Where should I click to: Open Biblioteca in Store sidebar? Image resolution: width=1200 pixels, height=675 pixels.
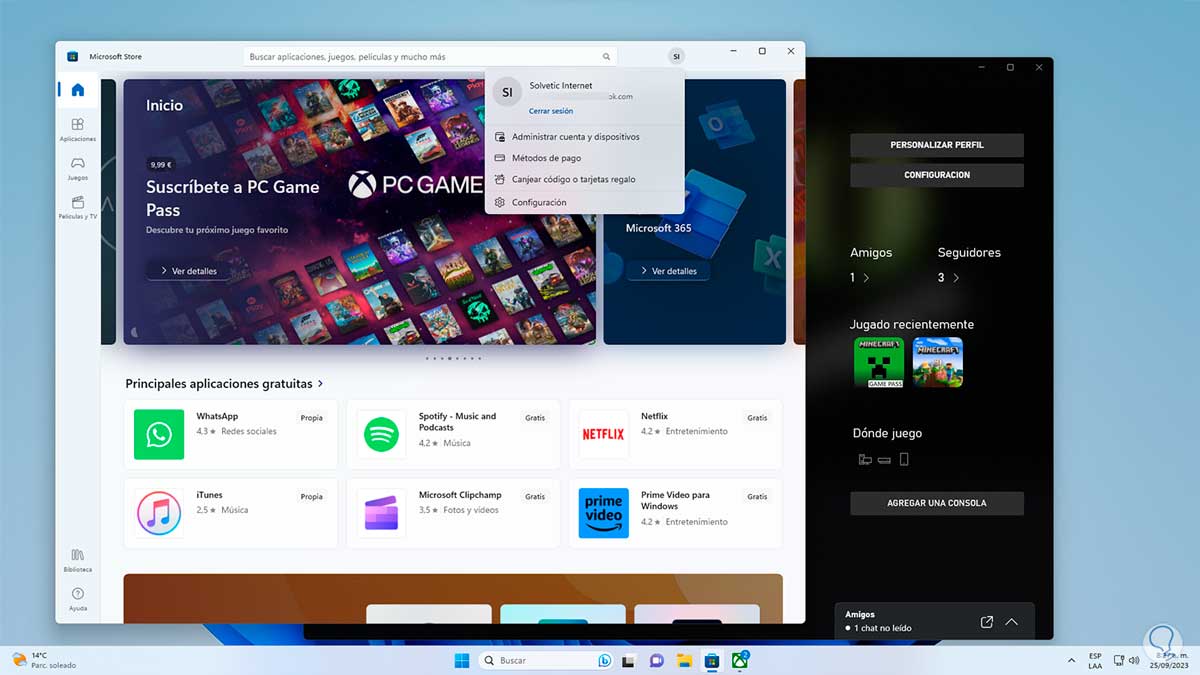point(78,560)
